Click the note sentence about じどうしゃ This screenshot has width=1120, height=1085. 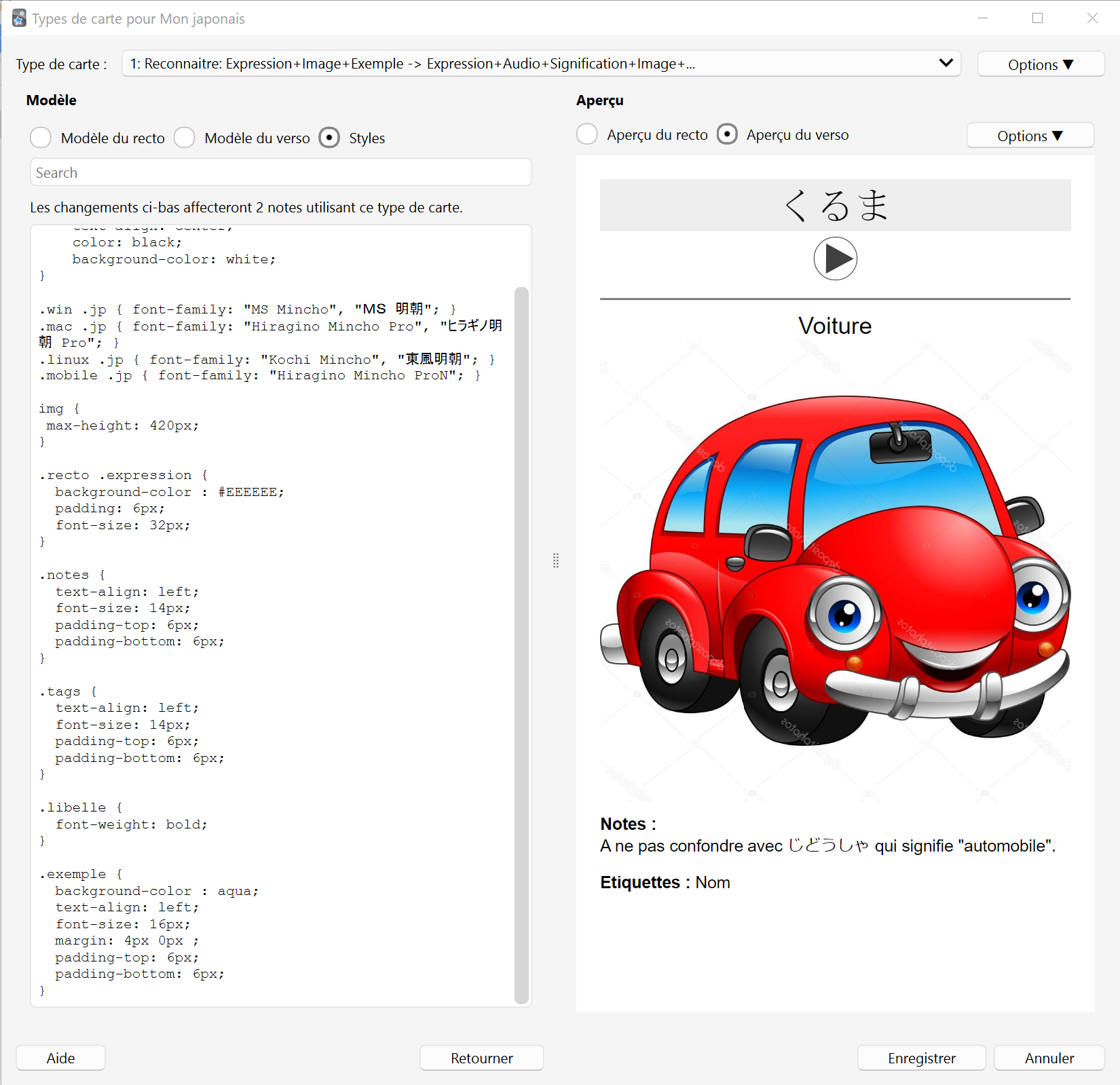click(828, 845)
